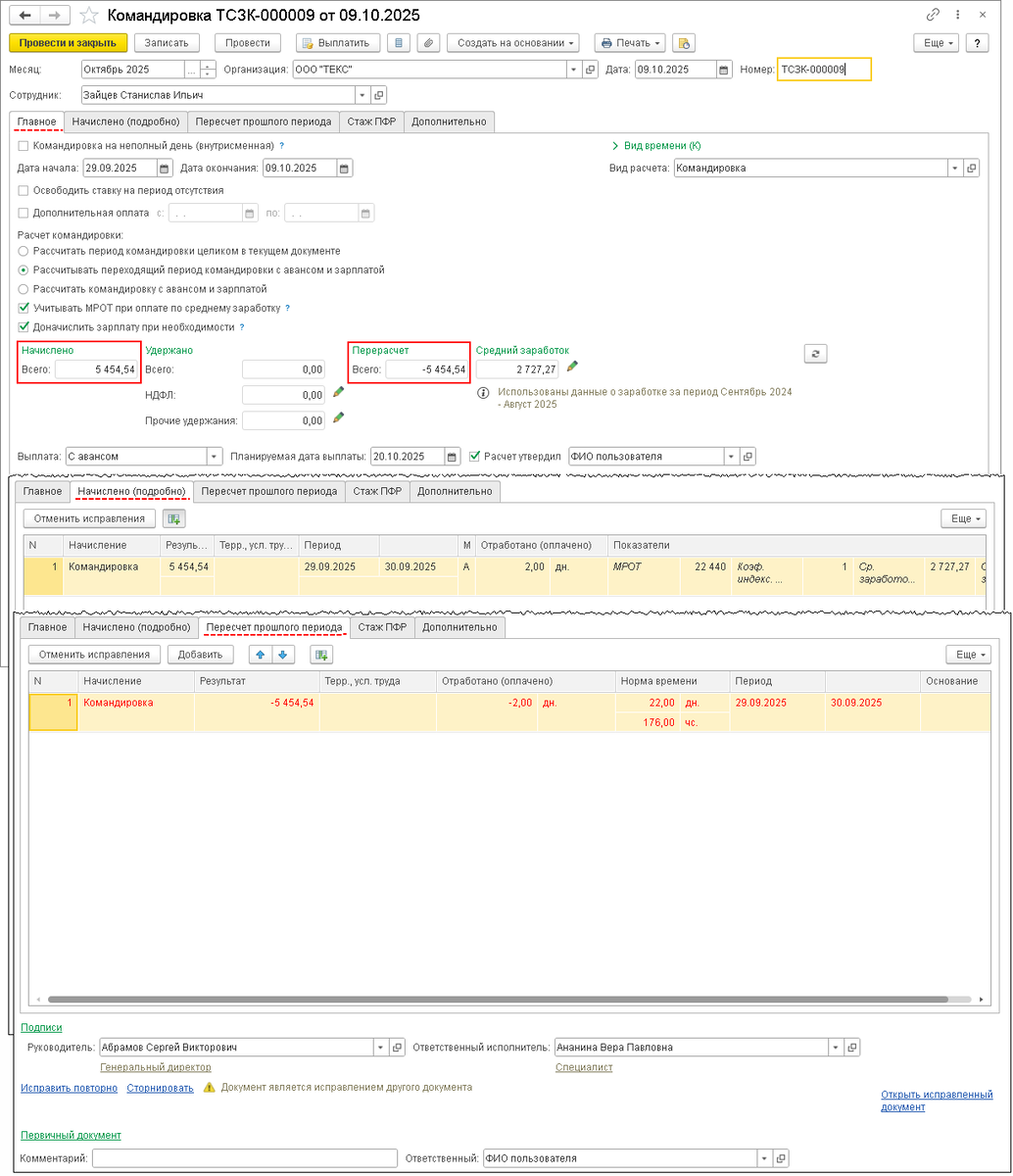Open the Печать dropdown menu
This screenshot has width=1013, height=1176.
[x=630, y=43]
